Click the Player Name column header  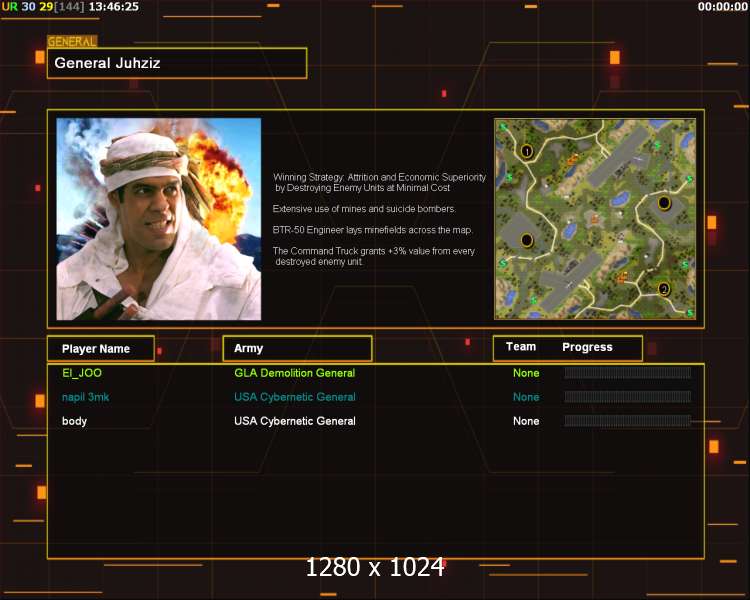coord(101,348)
